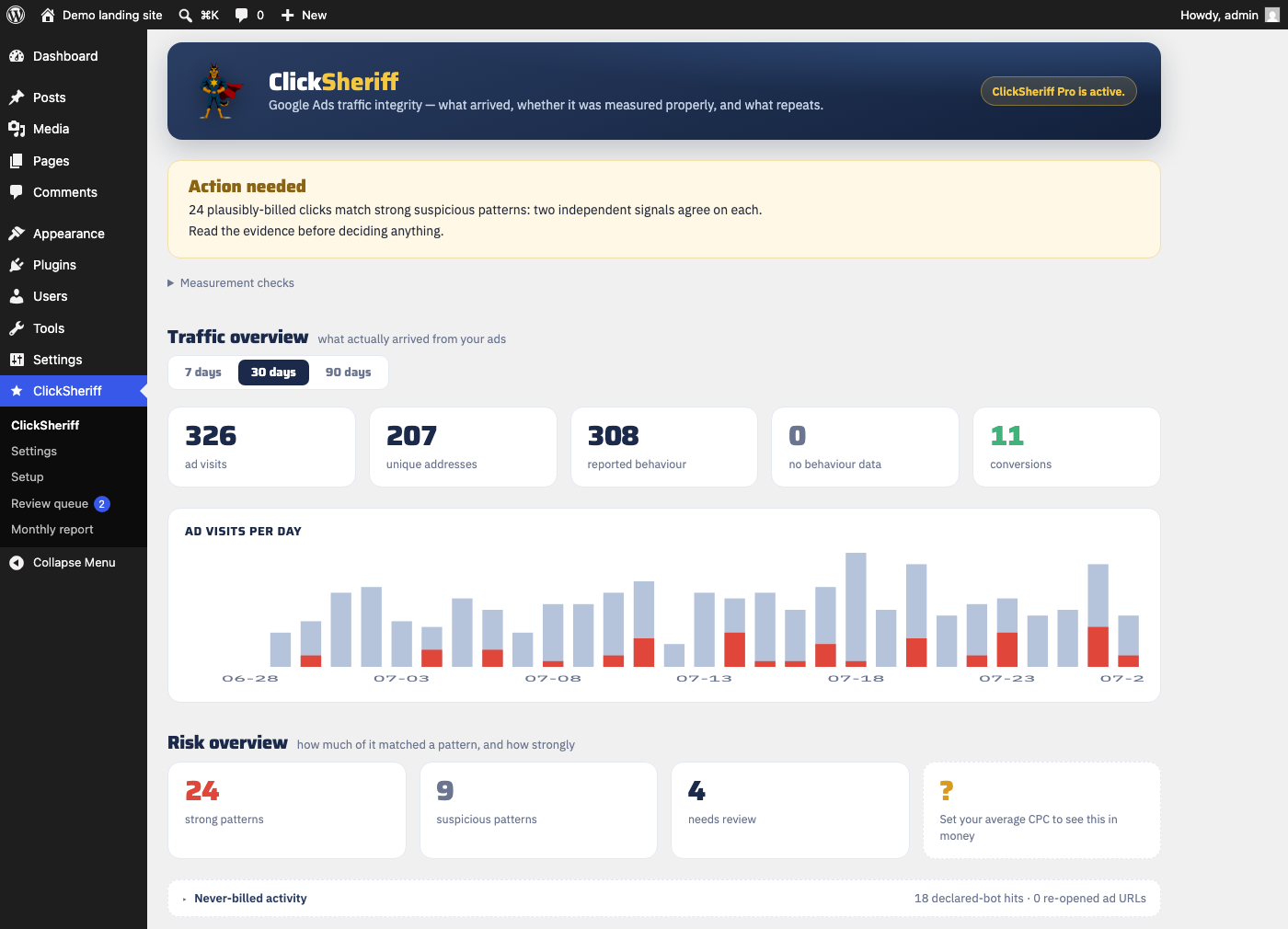
Task: Click the Review queue badge showing 2
Action: 102,504
